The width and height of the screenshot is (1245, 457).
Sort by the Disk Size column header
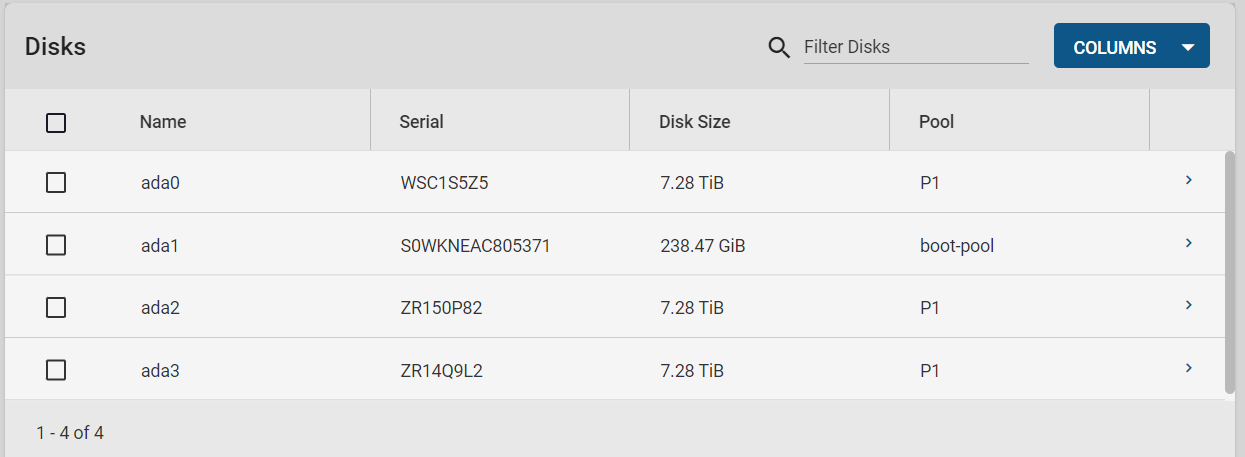coord(695,122)
